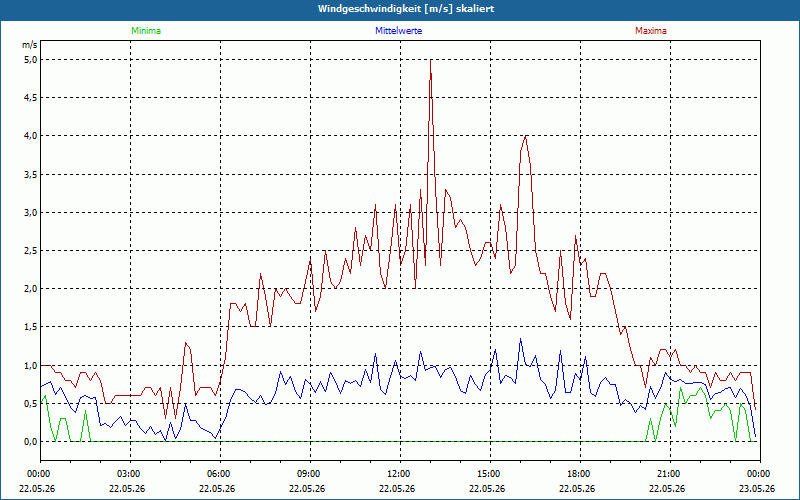Click the red Maxima legend label
800x500 pixels.
click(651, 31)
